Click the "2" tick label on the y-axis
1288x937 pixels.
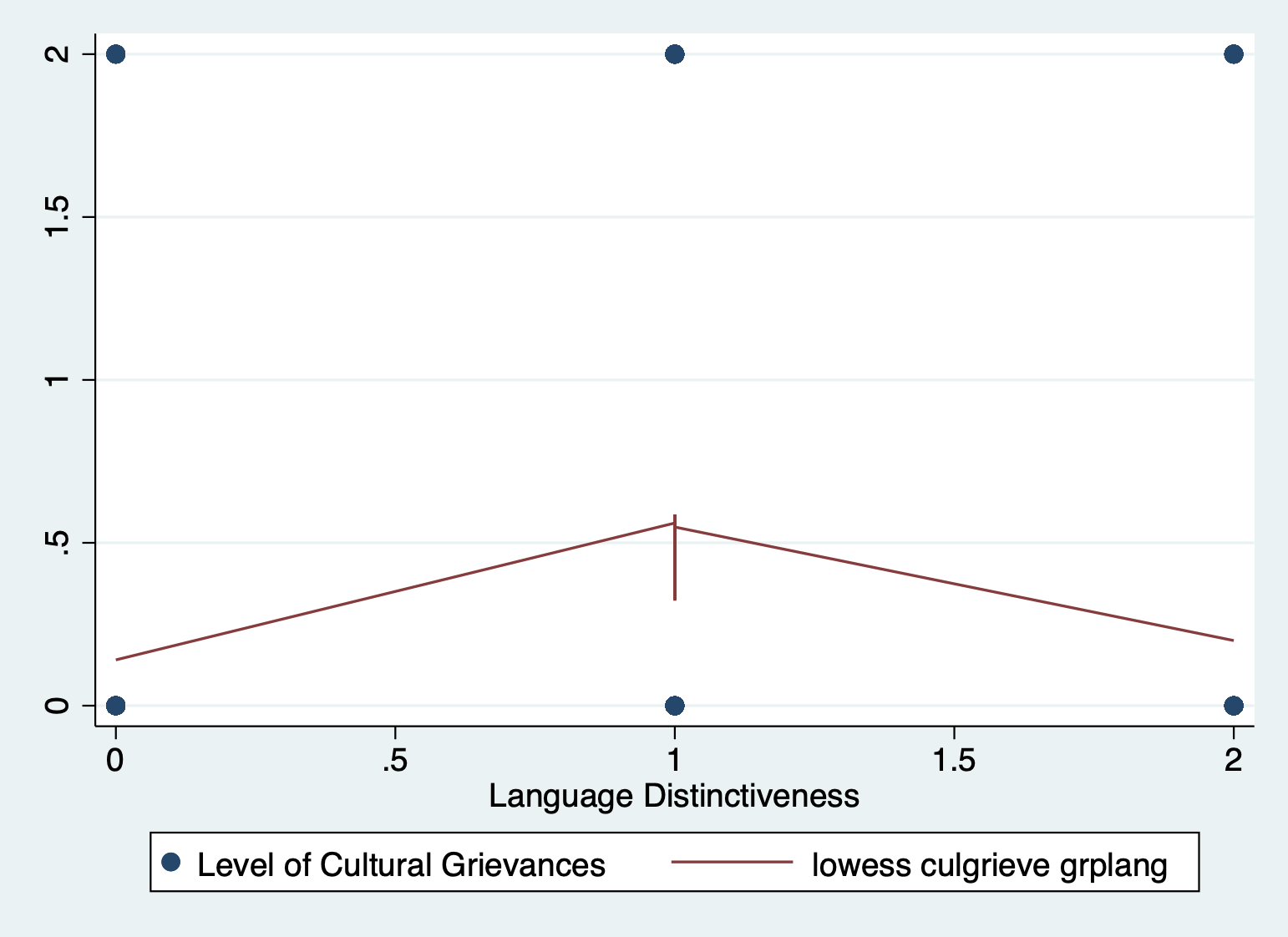(x=56, y=54)
